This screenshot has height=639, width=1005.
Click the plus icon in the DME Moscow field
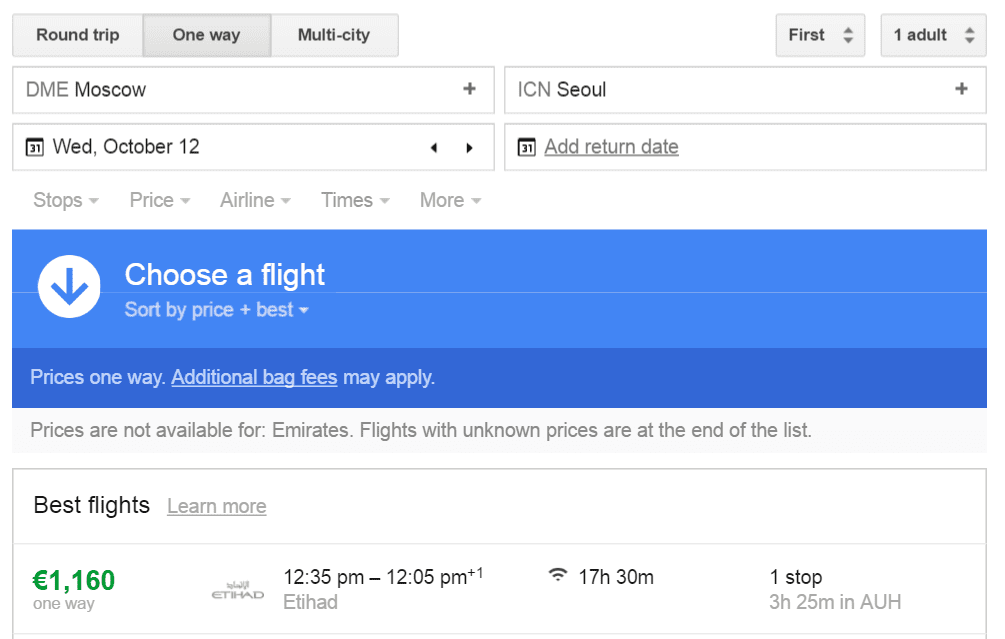(x=469, y=89)
